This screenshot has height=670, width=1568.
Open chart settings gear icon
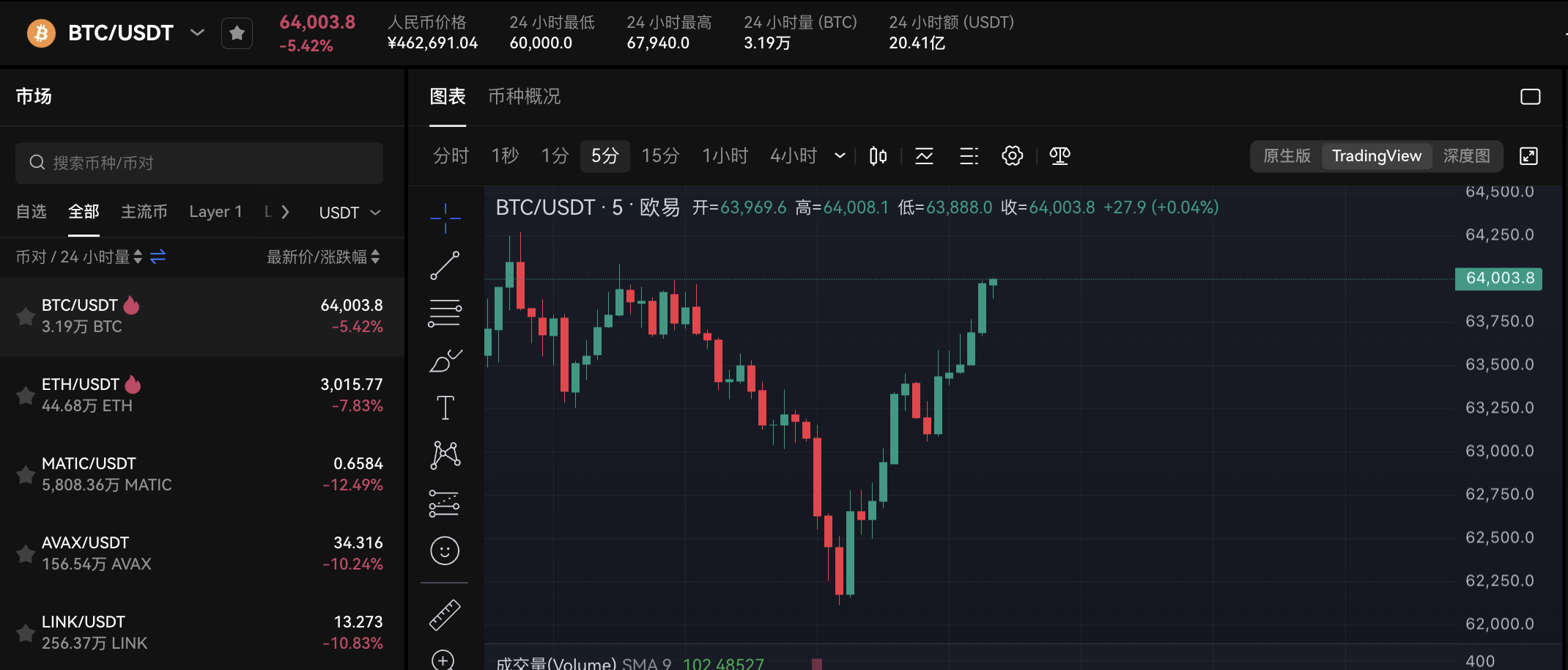[1012, 156]
